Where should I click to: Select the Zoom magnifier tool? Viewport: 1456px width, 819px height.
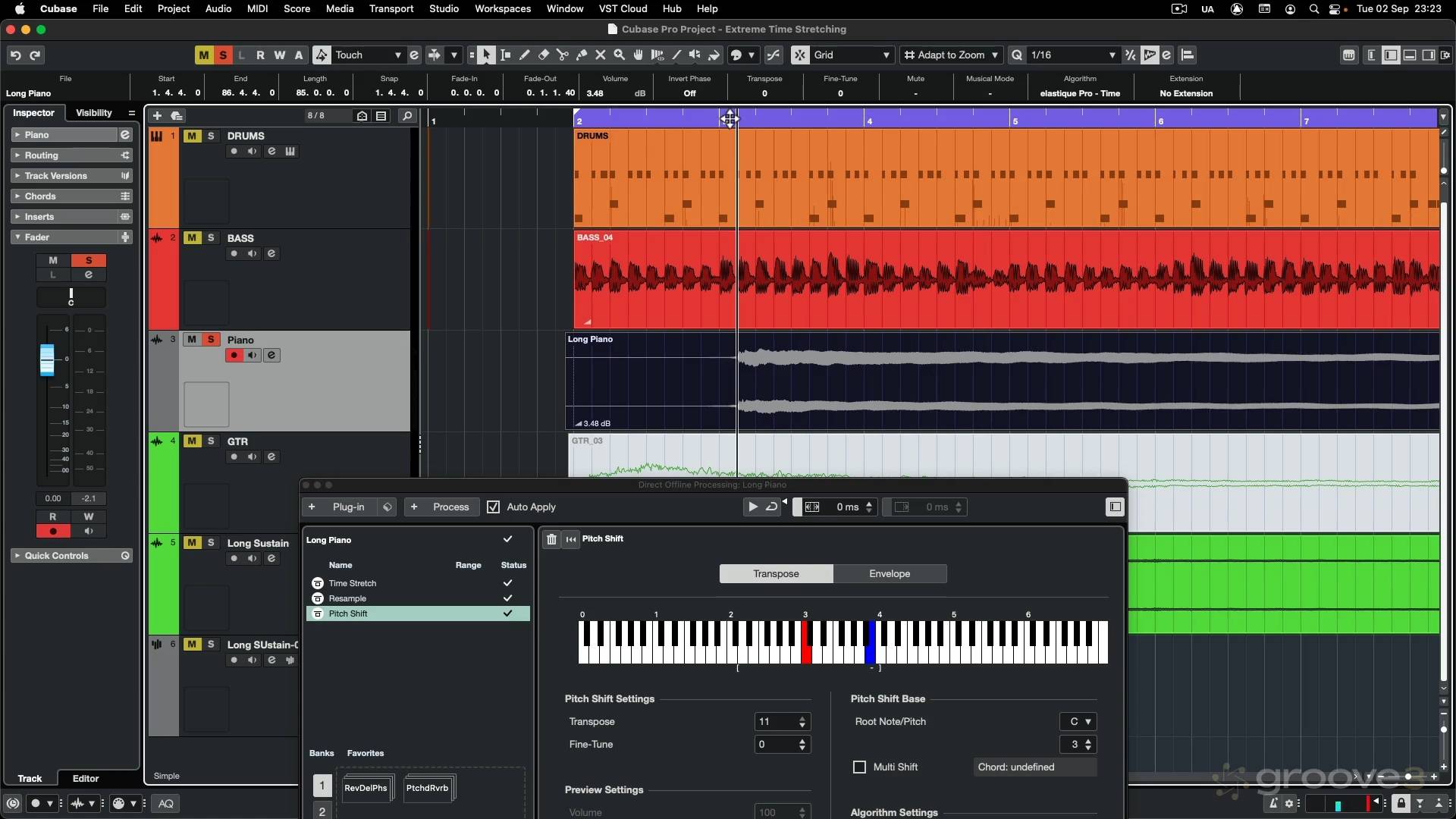620,55
